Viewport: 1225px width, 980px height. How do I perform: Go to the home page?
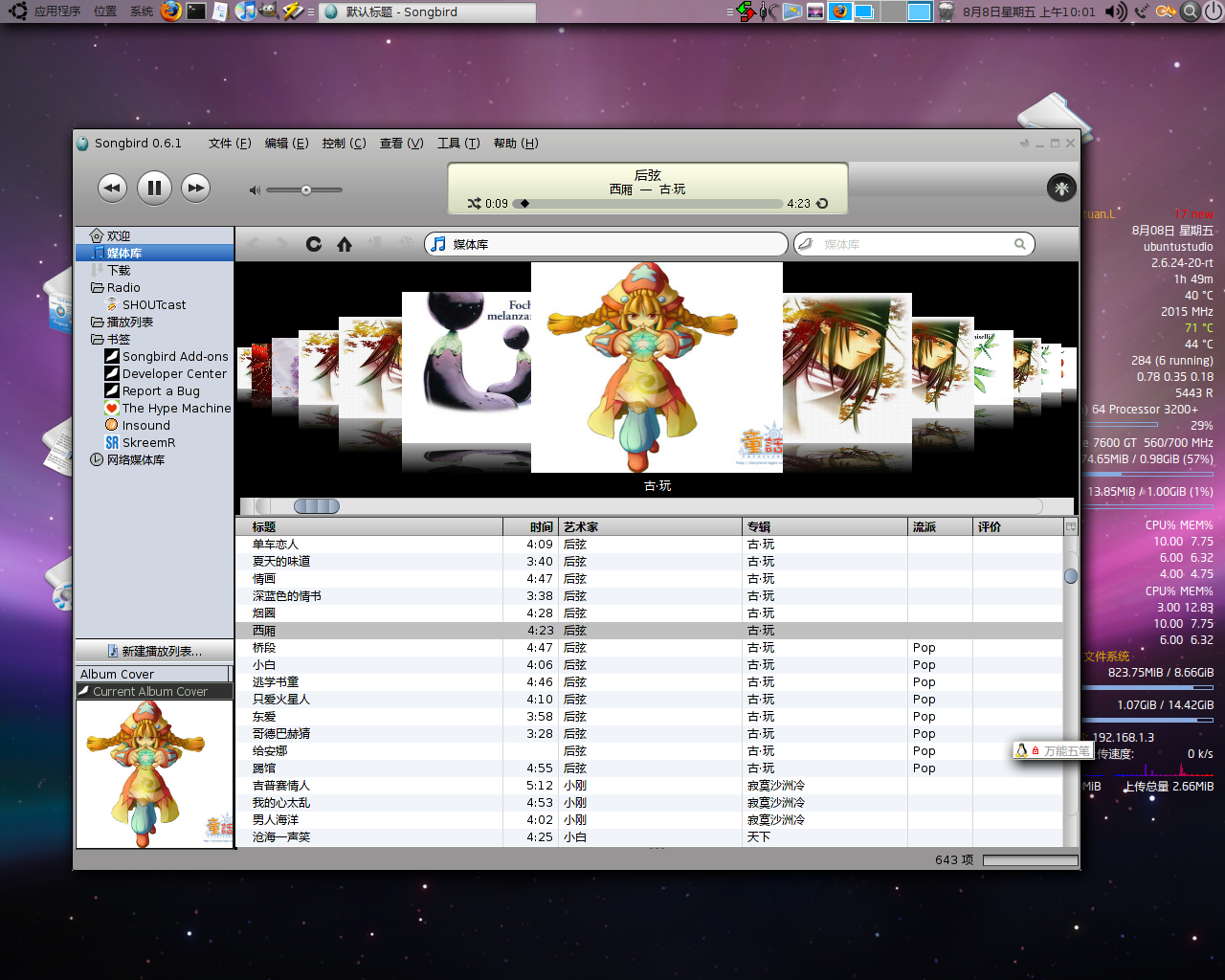(345, 244)
